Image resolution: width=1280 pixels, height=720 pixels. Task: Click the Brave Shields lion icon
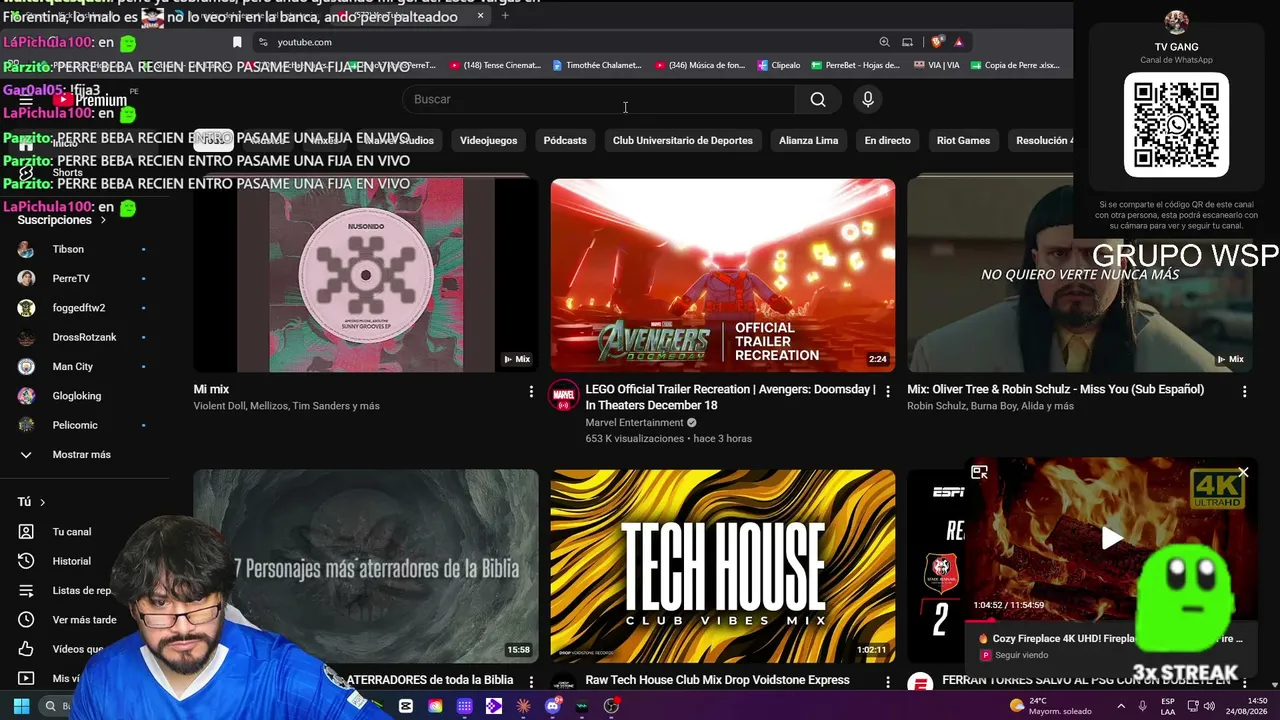(937, 42)
